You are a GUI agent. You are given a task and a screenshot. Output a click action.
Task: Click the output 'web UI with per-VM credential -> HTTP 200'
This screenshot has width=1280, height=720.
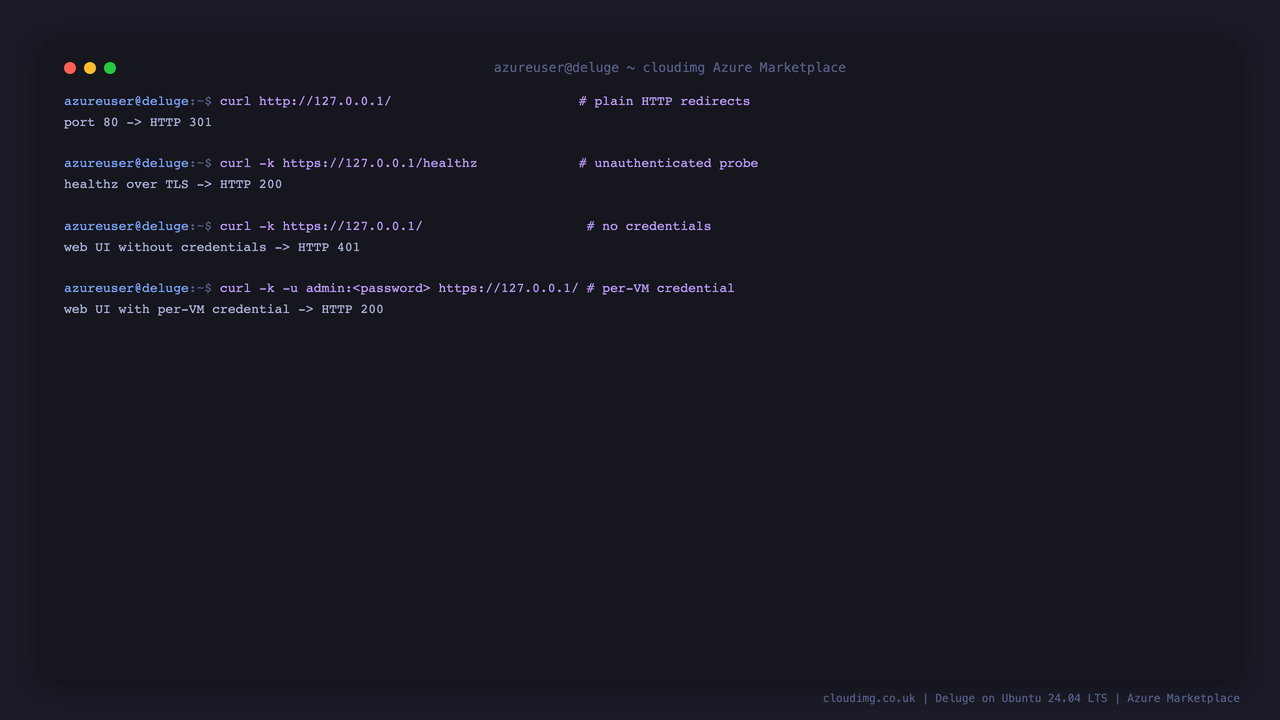coord(224,309)
